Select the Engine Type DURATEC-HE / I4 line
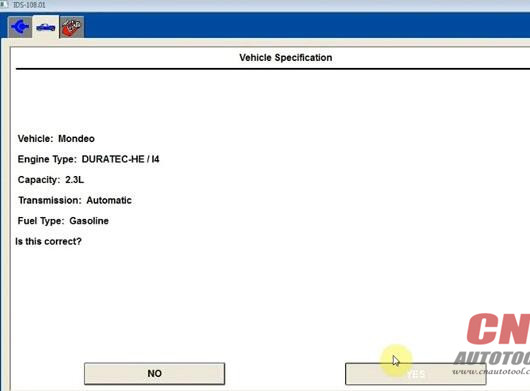The image size is (530, 391). [89, 159]
